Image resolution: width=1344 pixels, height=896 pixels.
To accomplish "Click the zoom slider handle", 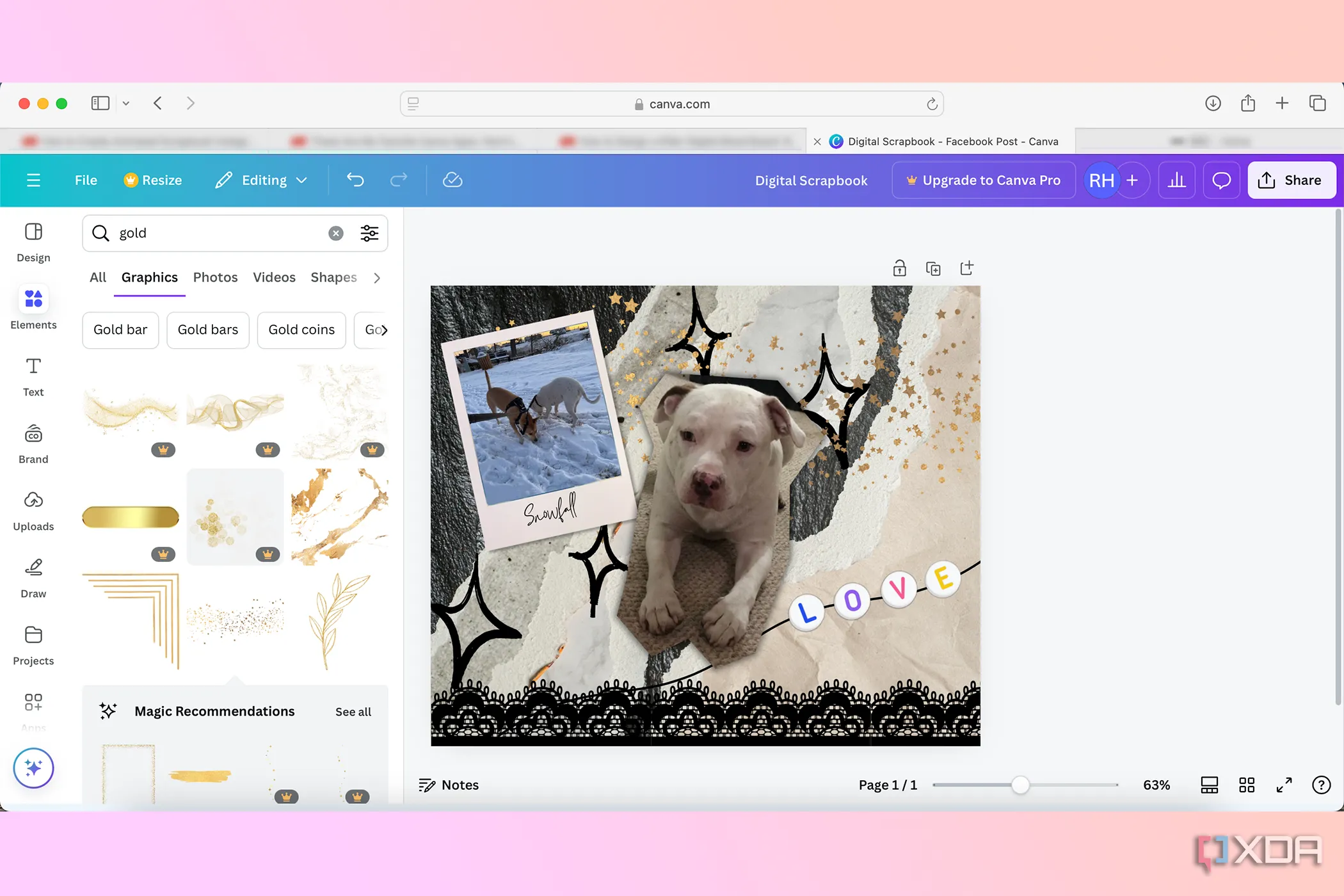I will [1020, 785].
